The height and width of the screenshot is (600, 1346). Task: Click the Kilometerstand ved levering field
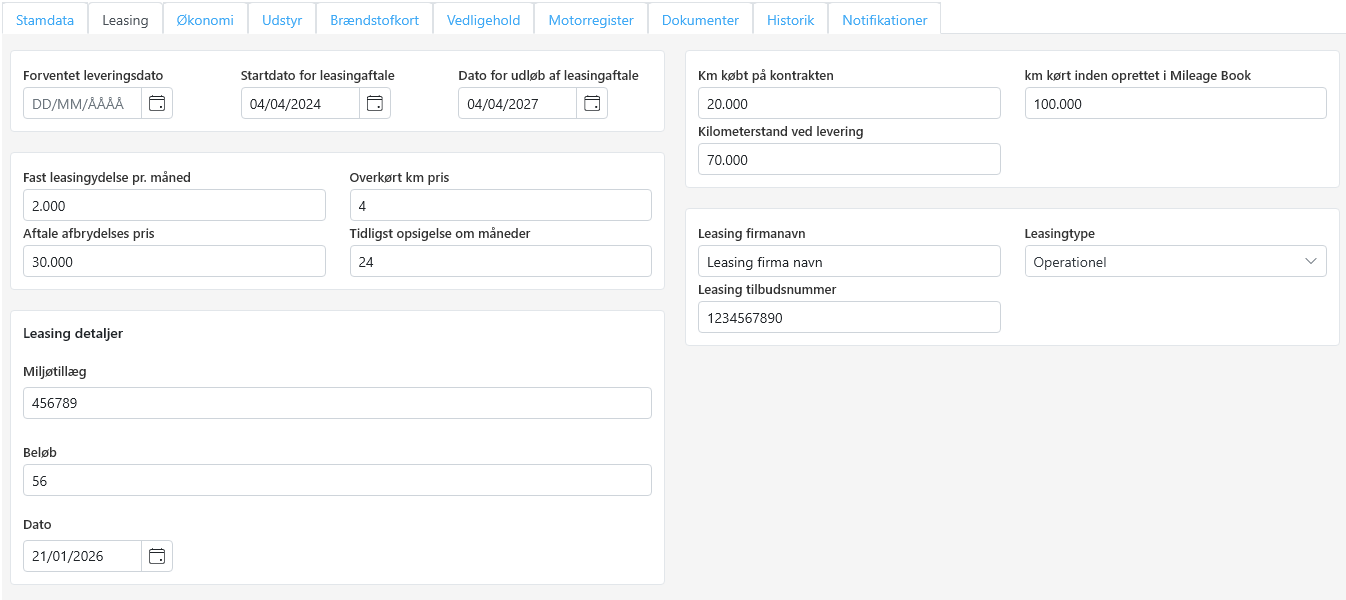[849, 159]
